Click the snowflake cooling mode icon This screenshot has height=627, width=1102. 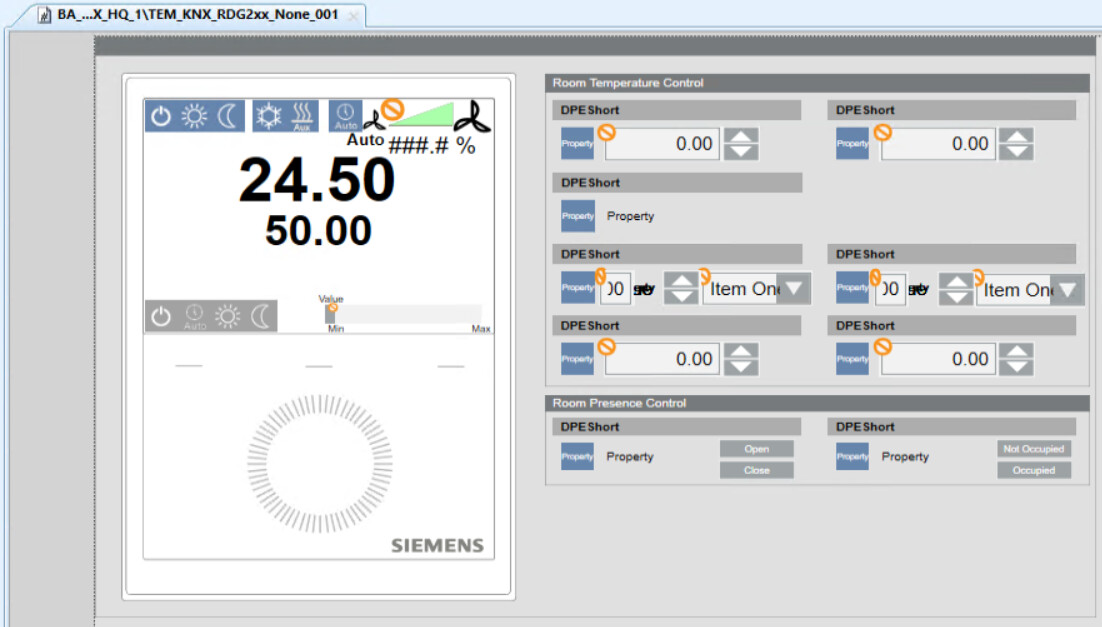click(x=269, y=117)
